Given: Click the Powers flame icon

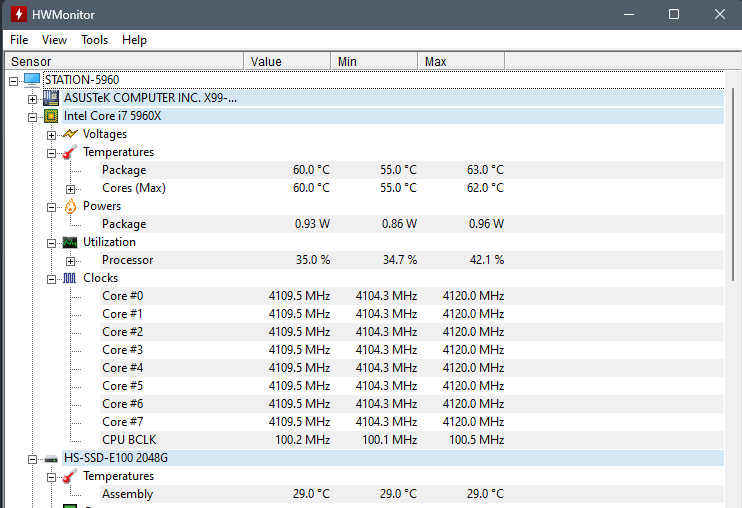Looking at the screenshot, I should (x=70, y=206).
